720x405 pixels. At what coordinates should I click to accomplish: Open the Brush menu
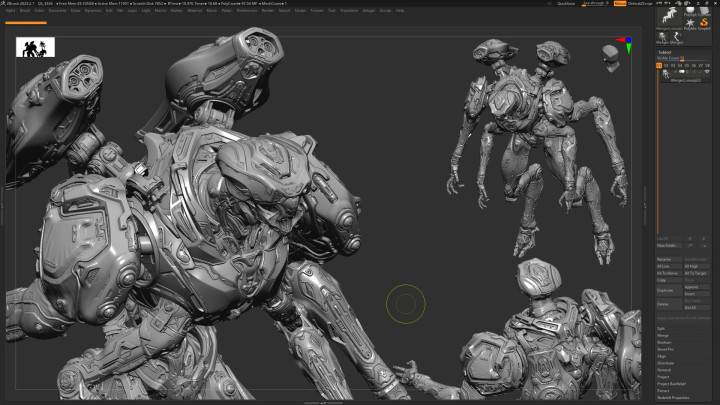point(24,11)
